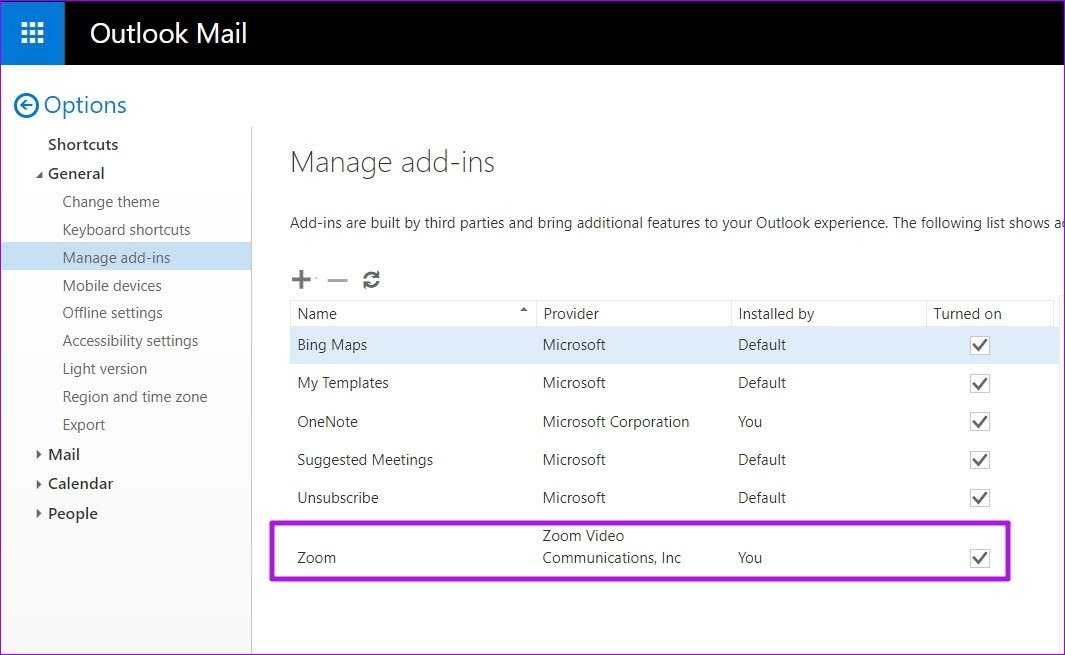Refresh the add-ins list
Image resolution: width=1065 pixels, height=655 pixels.
(x=371, y=280)
